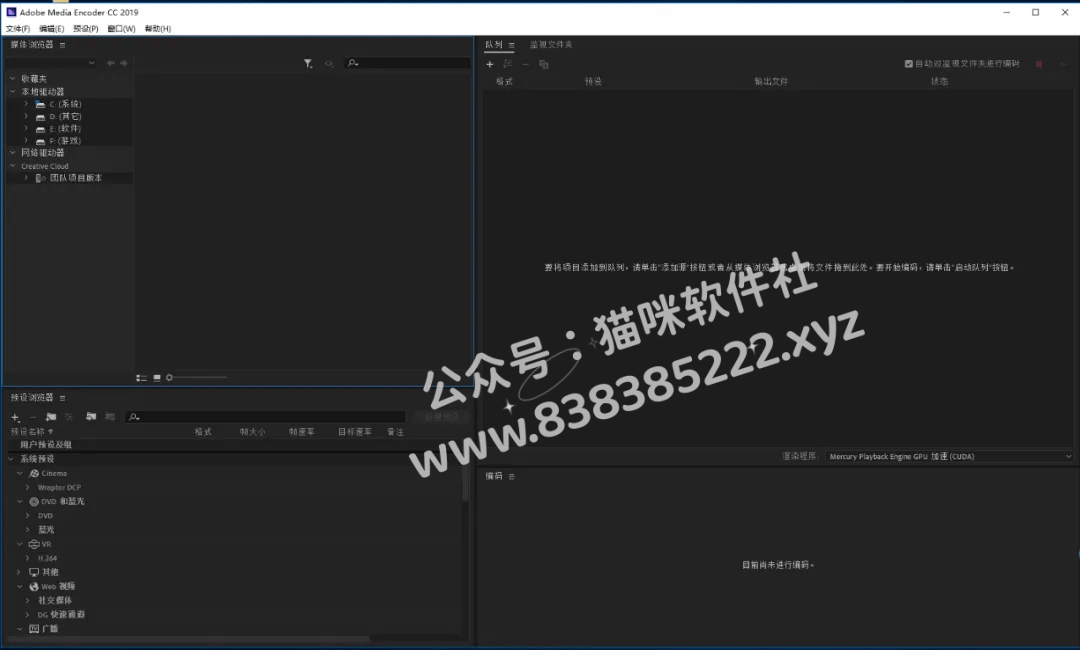Click the Media Browser search field
The height and width of the screenshot is (650, 1080).
(x=408, y=63)
